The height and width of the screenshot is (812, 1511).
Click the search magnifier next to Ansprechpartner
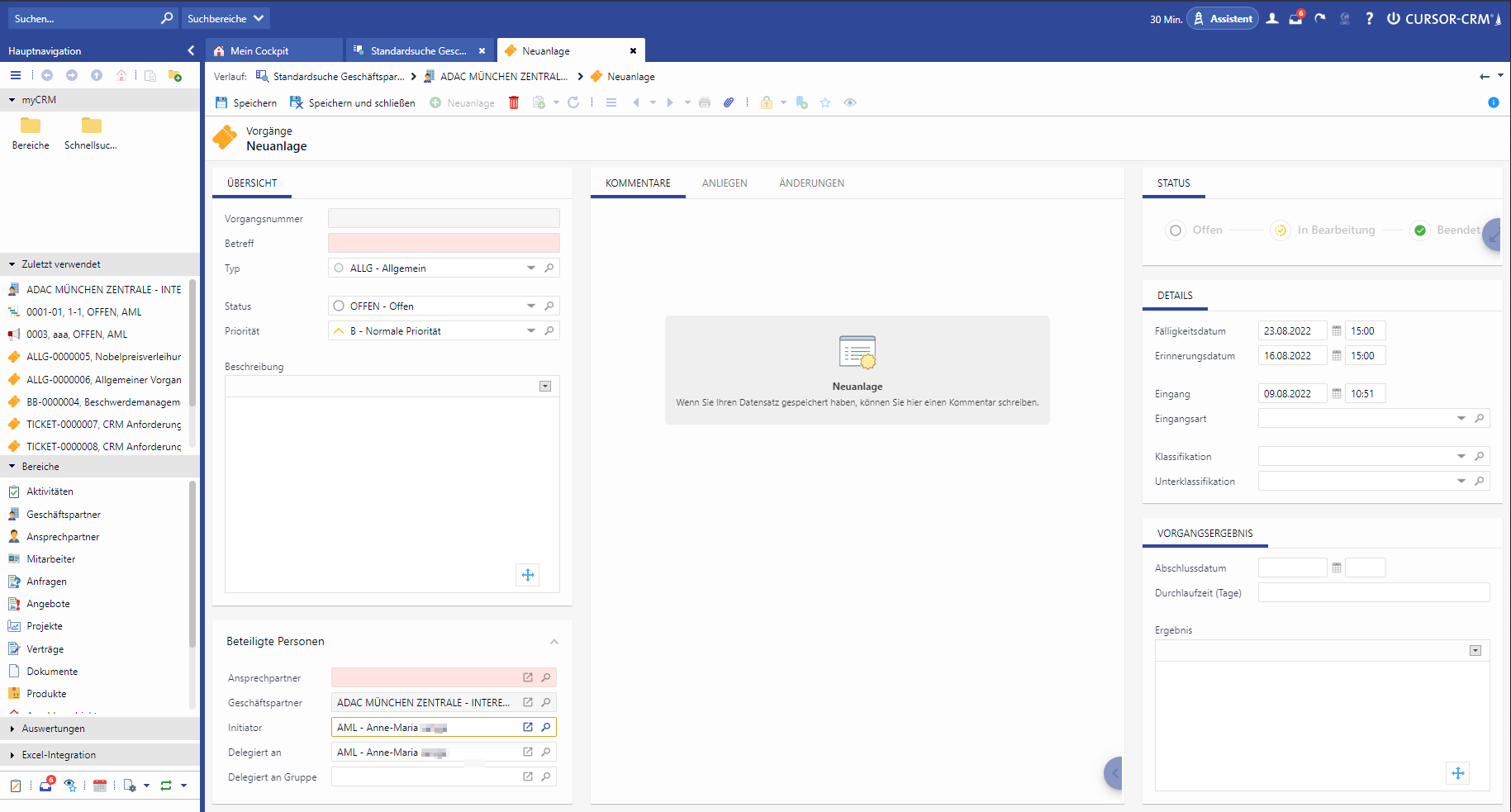click(x=546, y=677)
